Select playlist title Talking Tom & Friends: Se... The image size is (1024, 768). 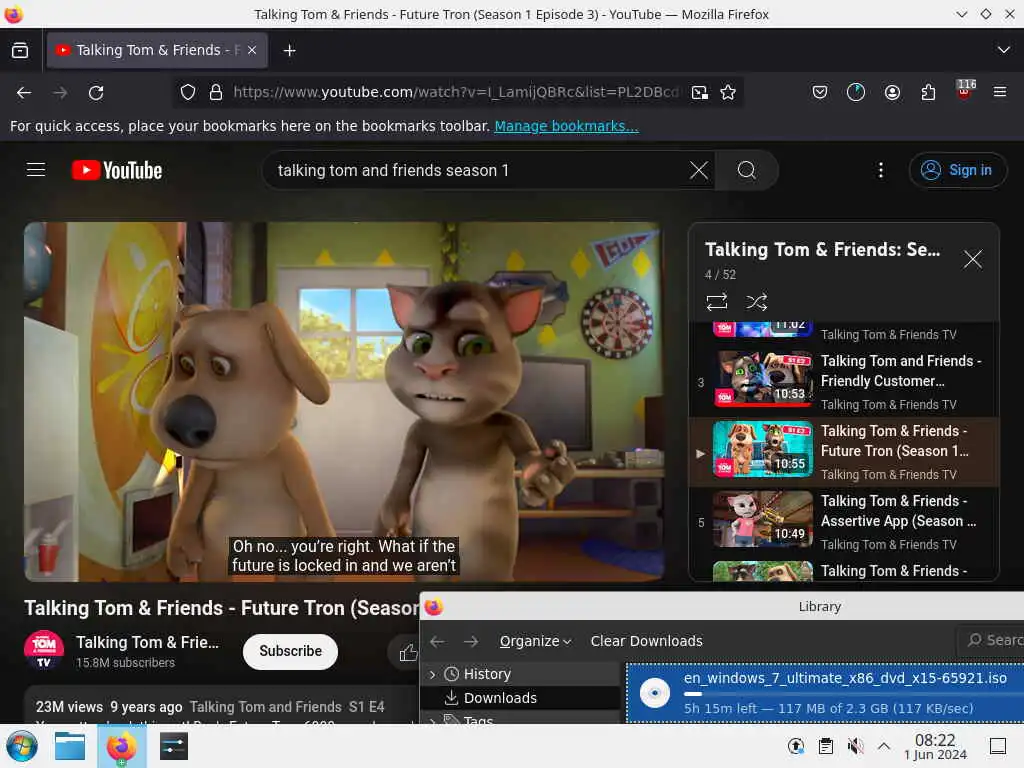822,249
